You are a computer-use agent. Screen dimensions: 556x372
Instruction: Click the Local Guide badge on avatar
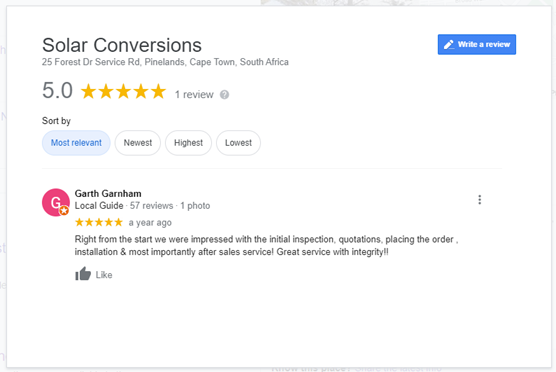tap(64, 211)
